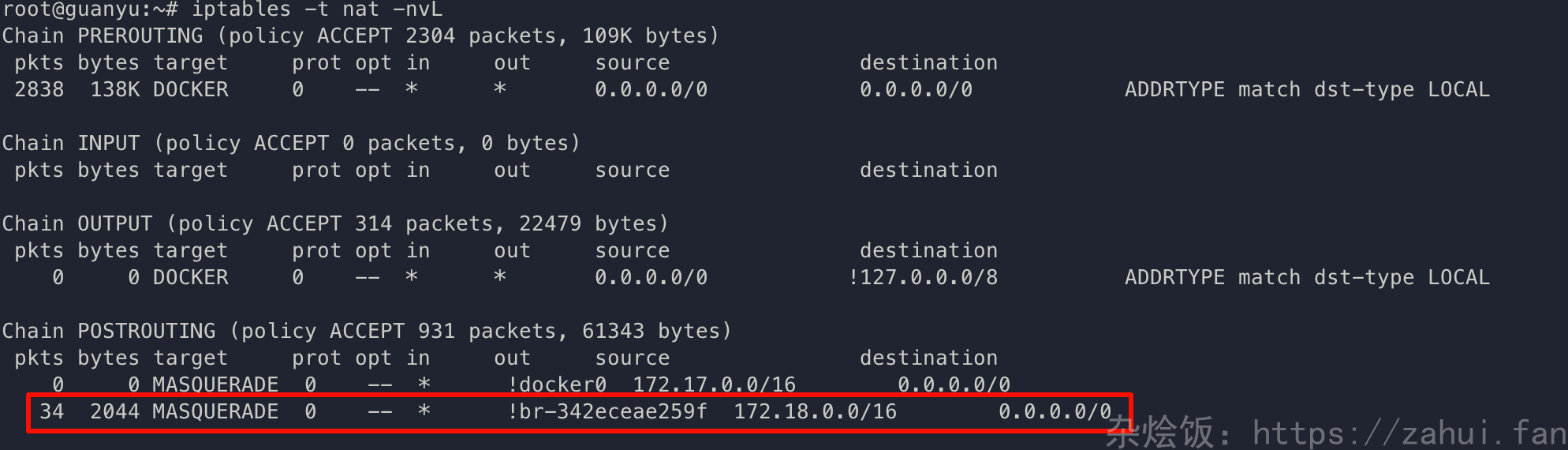Click the 109K bytes value in PREROUTING policy
The width and height of the screenshot is (1568, 450).
607,36
